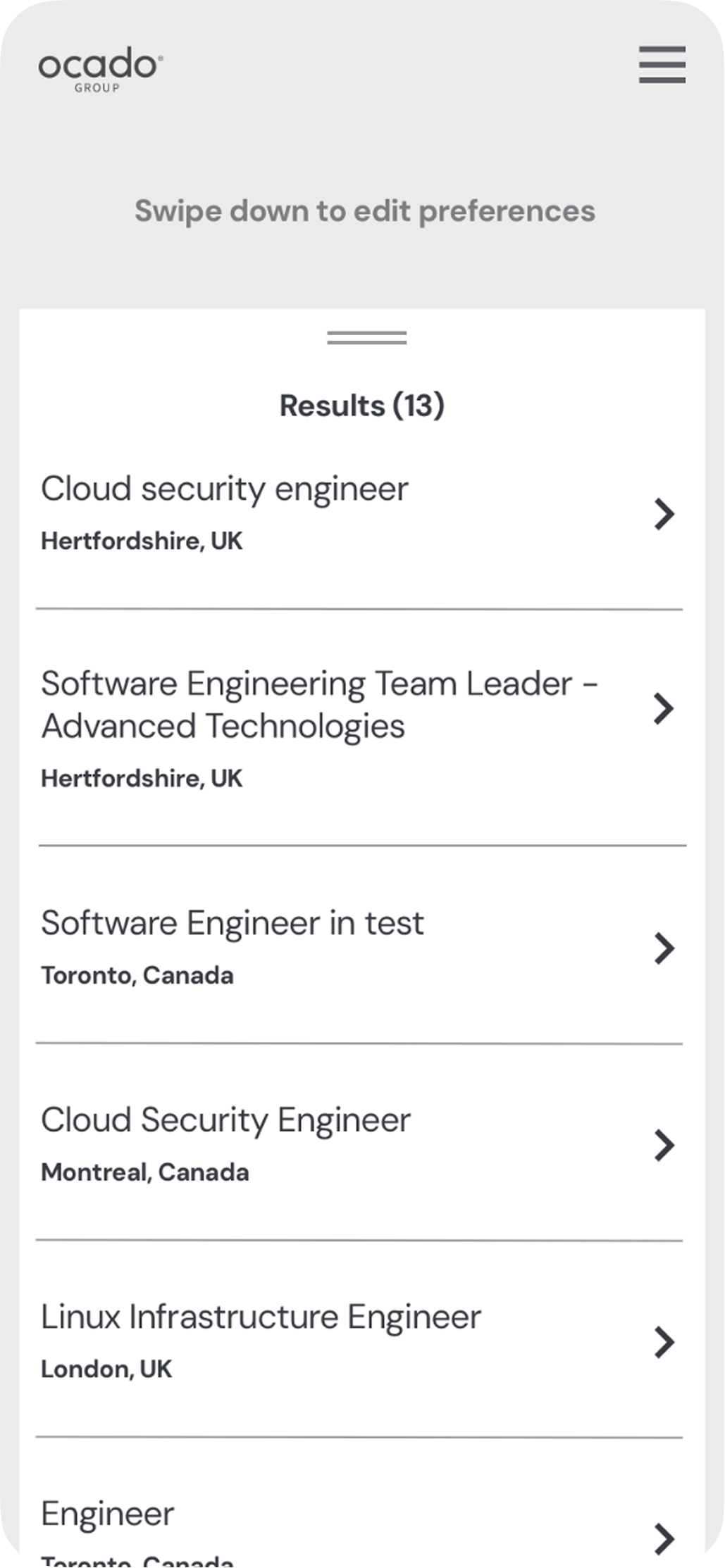Click the Ocado Group logo
The width and height of the screenshot is (725, 1568).
coord(101,68)
